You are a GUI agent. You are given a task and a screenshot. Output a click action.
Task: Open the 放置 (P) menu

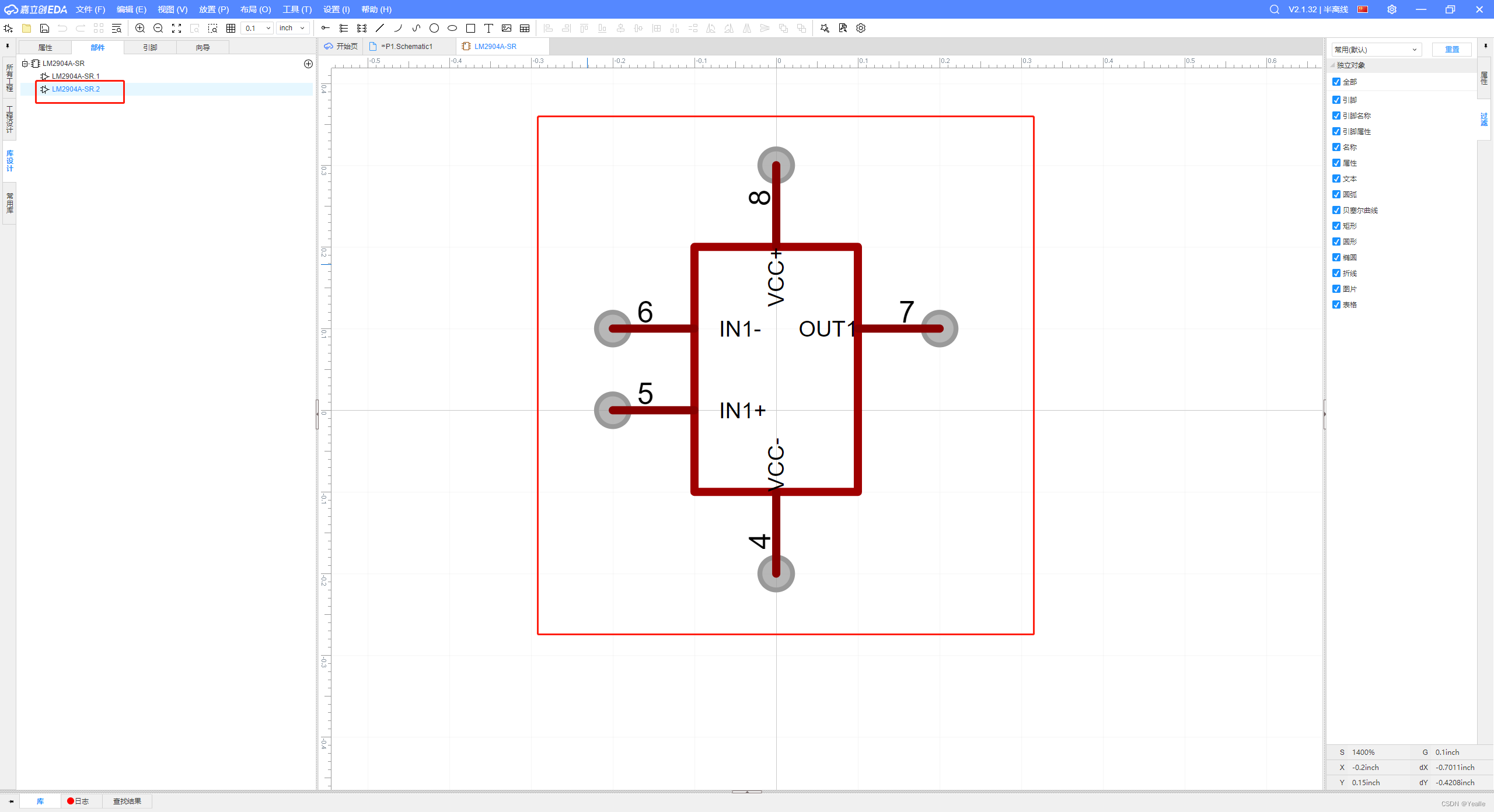tap(214, 9)
